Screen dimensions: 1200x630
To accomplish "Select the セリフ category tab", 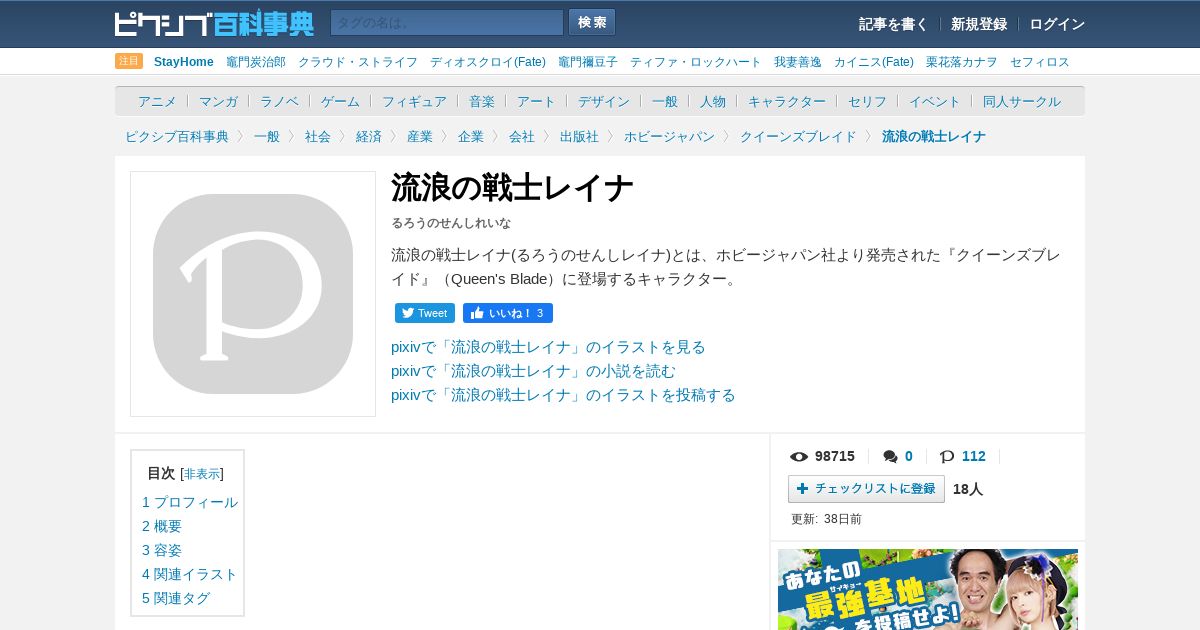I will pos(867,101).
